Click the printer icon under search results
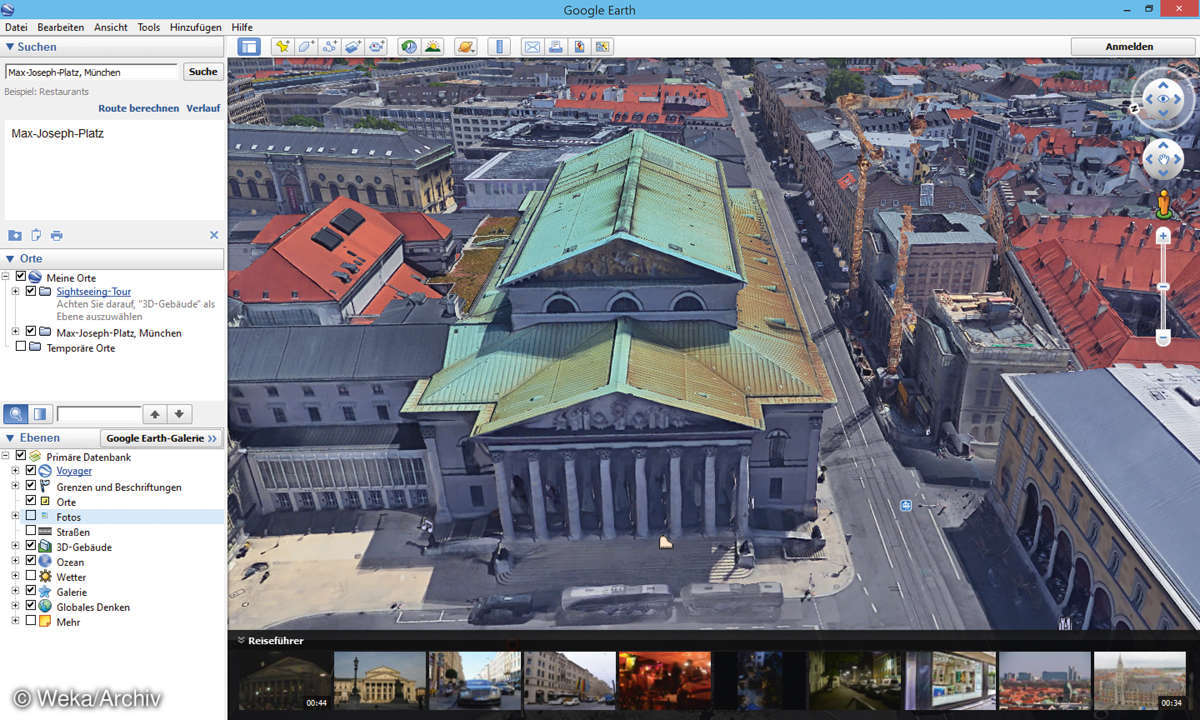This screenshot has width=1200, height=720. (57, 235)
